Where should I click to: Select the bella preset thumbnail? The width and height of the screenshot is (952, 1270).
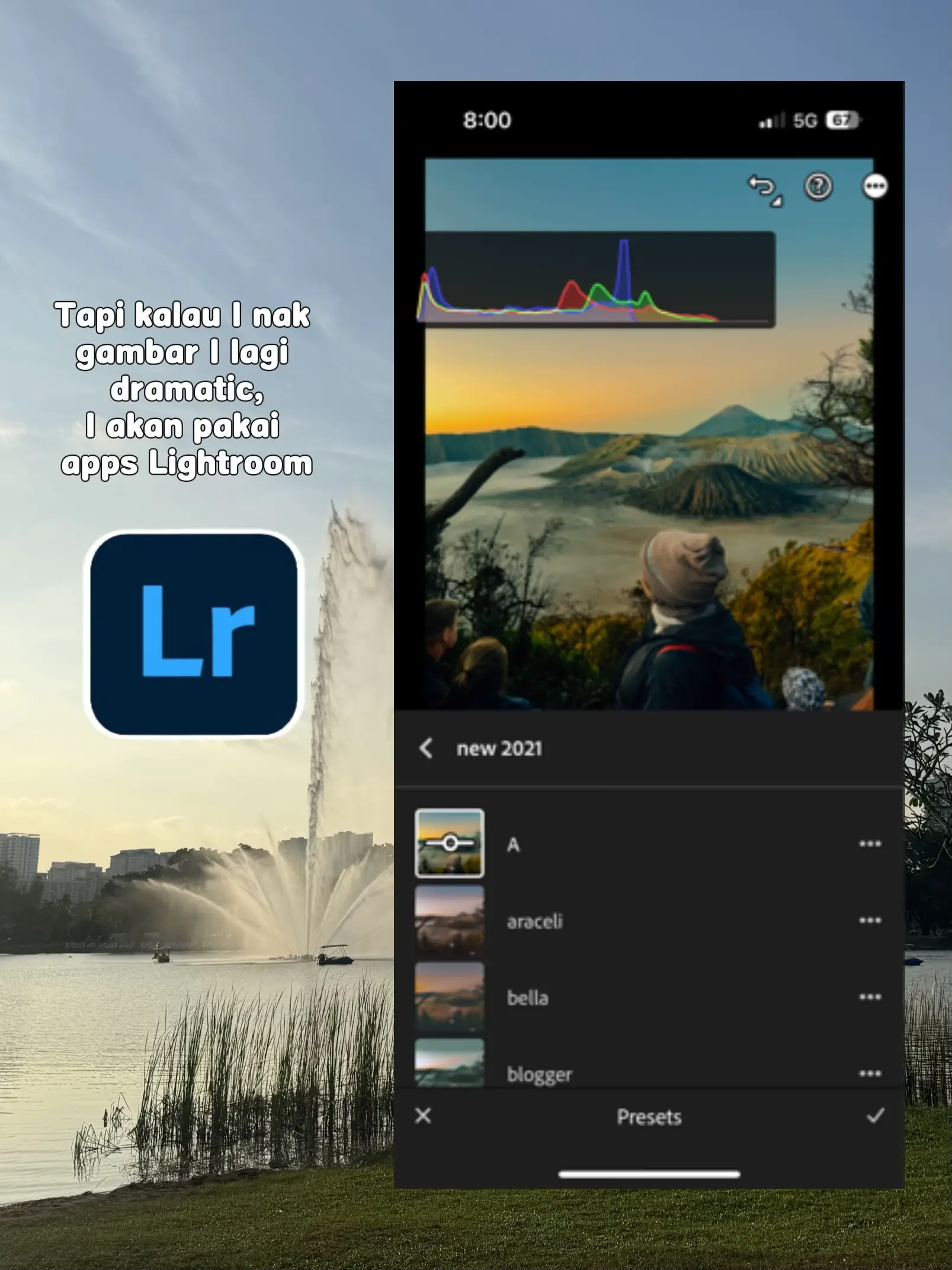pyautogui.click(x=450, y=997)
